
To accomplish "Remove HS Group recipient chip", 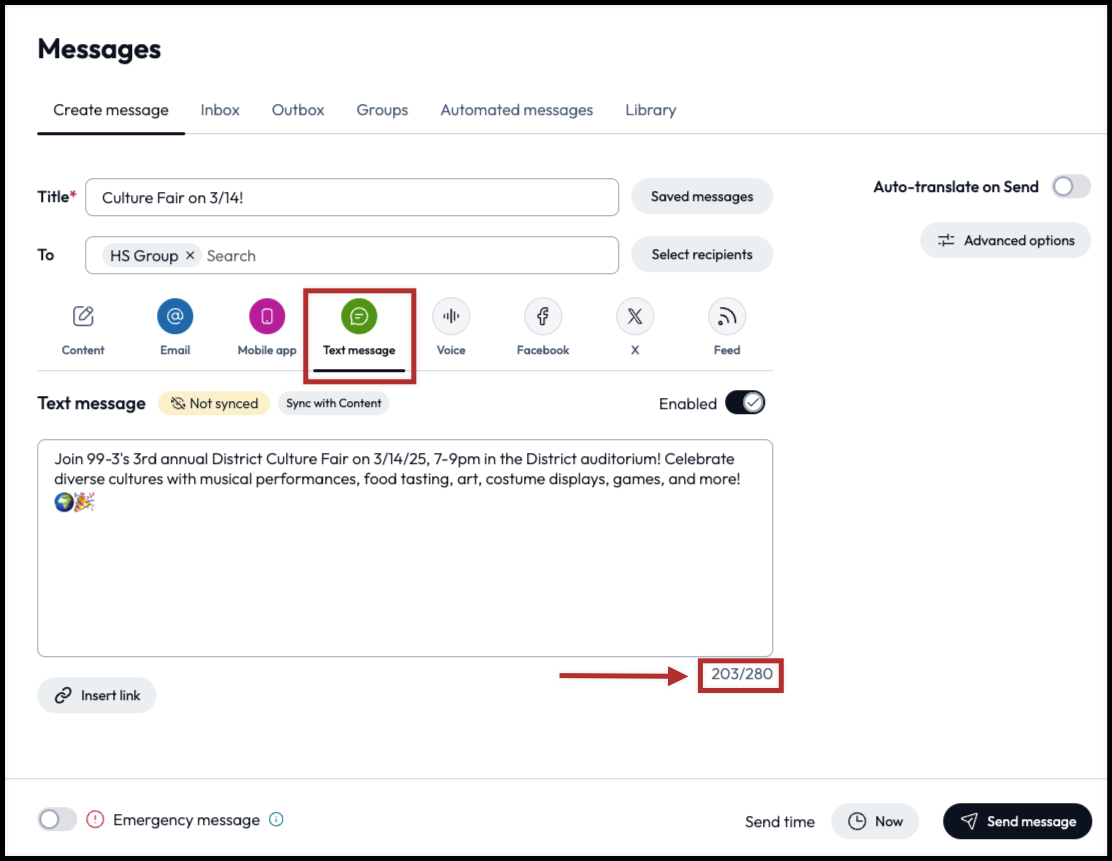I will 190,256.
